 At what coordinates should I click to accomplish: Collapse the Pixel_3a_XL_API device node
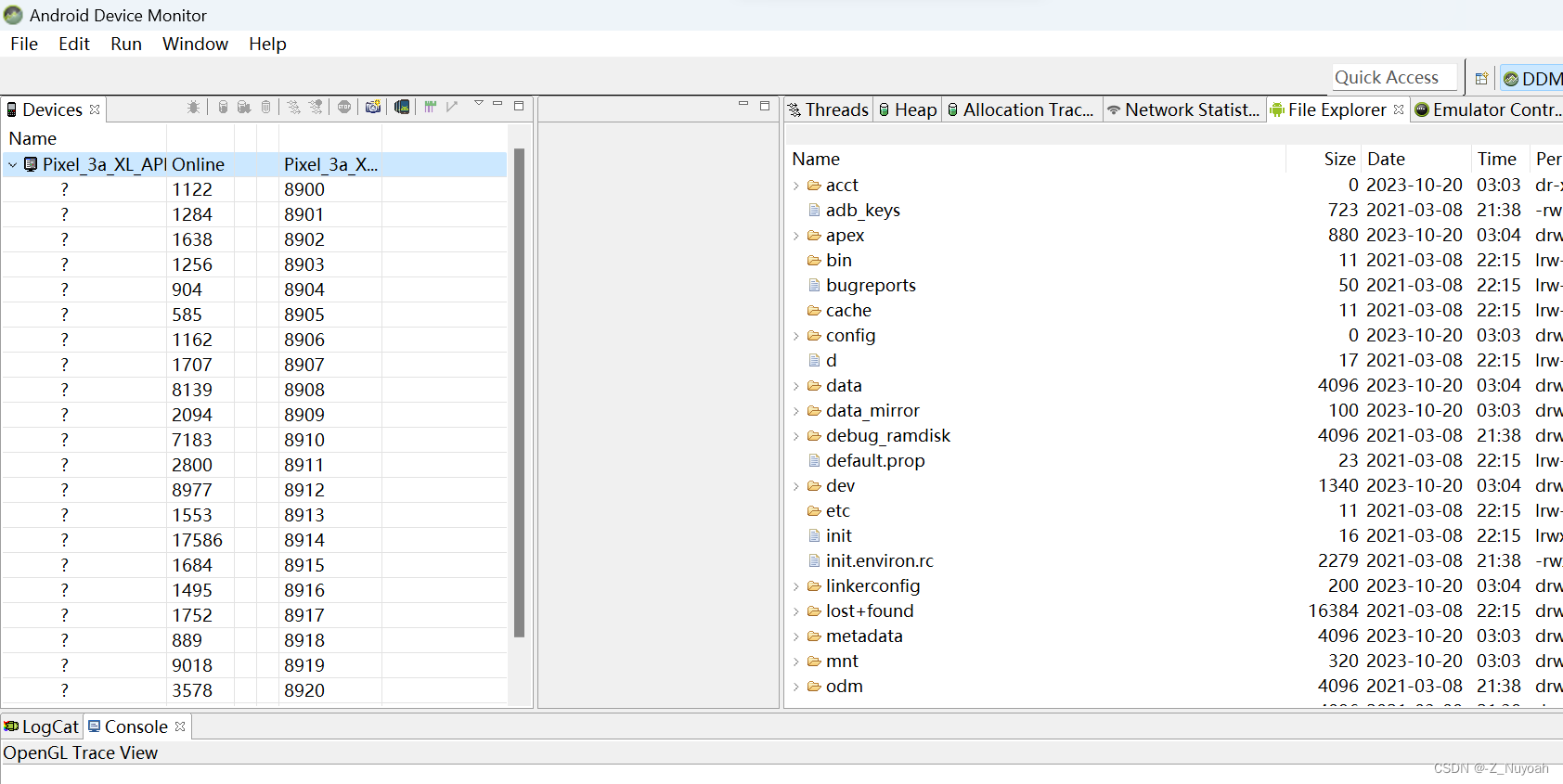tap(12, 164)
